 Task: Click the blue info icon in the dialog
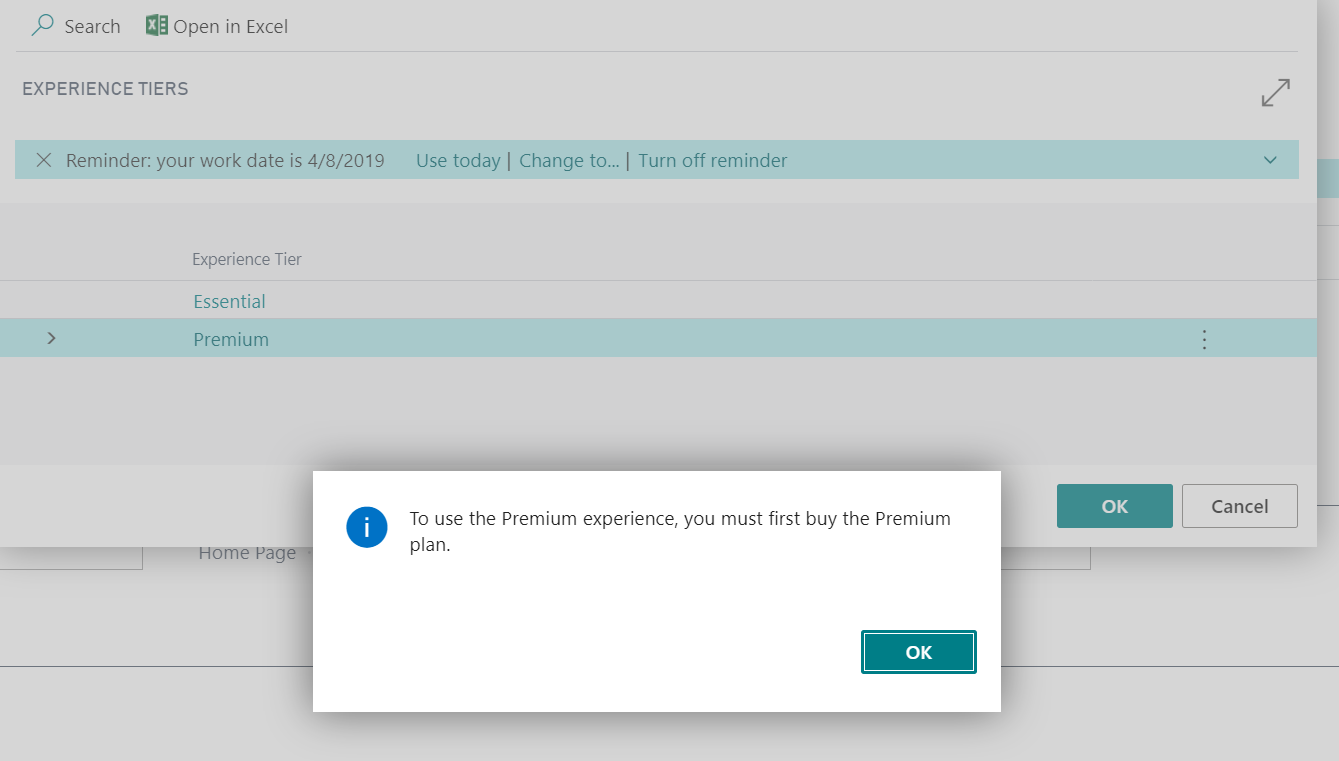pyautogui.click(x=367, y=527)
